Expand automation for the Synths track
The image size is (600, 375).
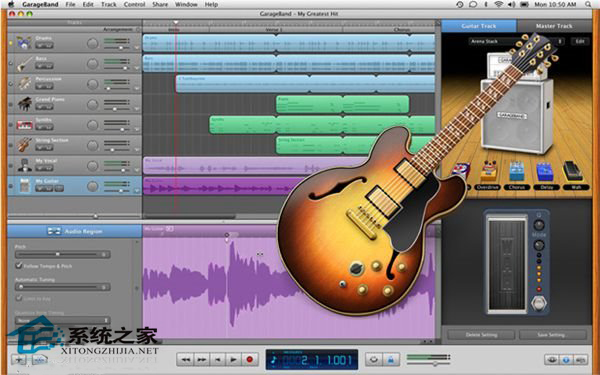pyautogui.click(x=137, y=130)
